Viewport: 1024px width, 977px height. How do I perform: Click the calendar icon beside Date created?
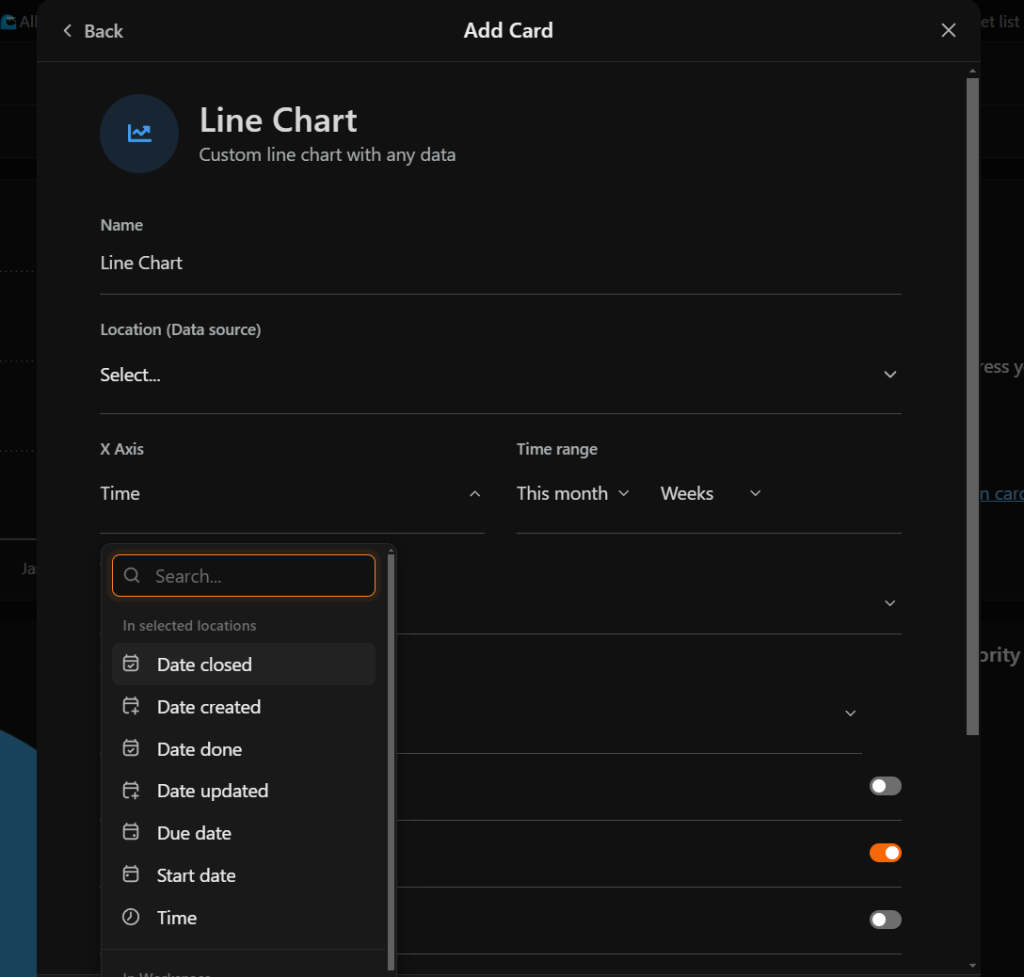[130, 706]
